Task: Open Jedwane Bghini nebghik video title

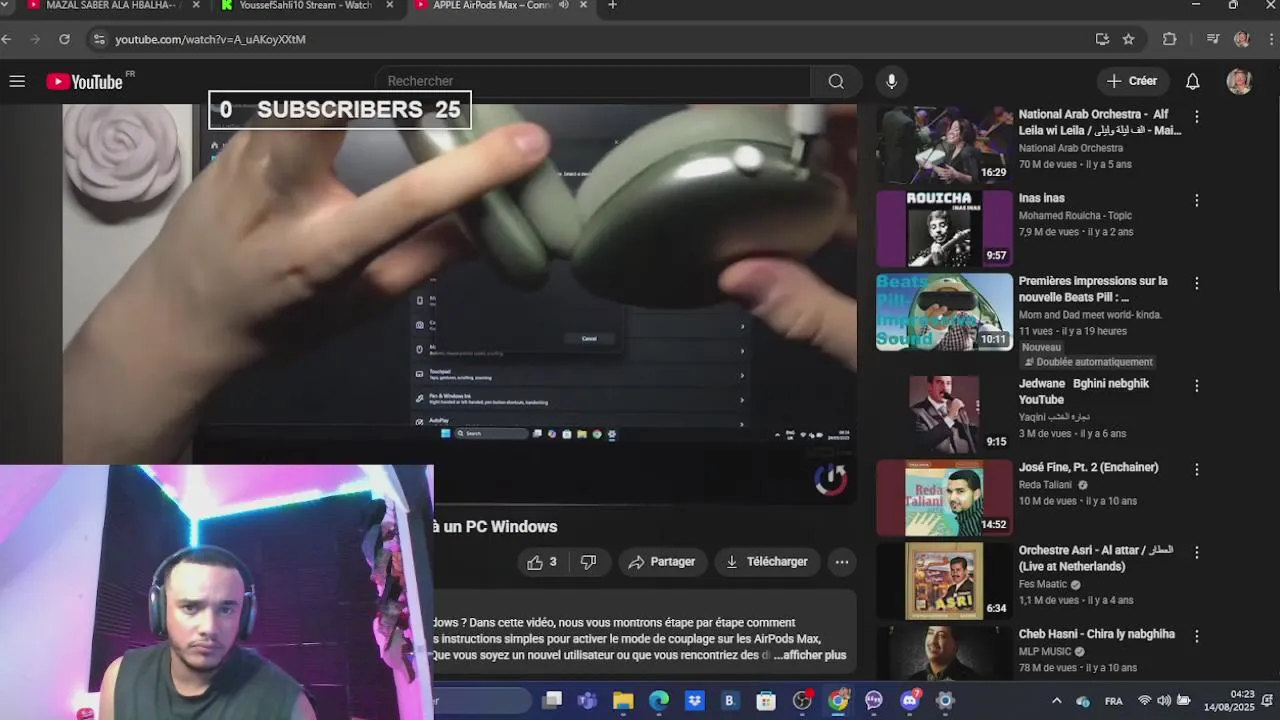Action: point(1084,391)
